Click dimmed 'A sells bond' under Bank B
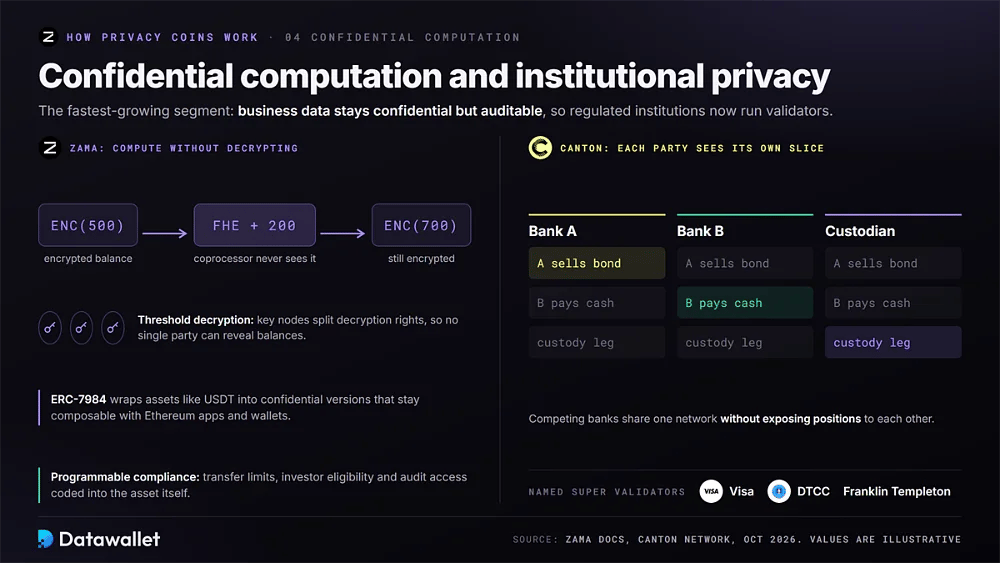 click(x=745, y=263)
